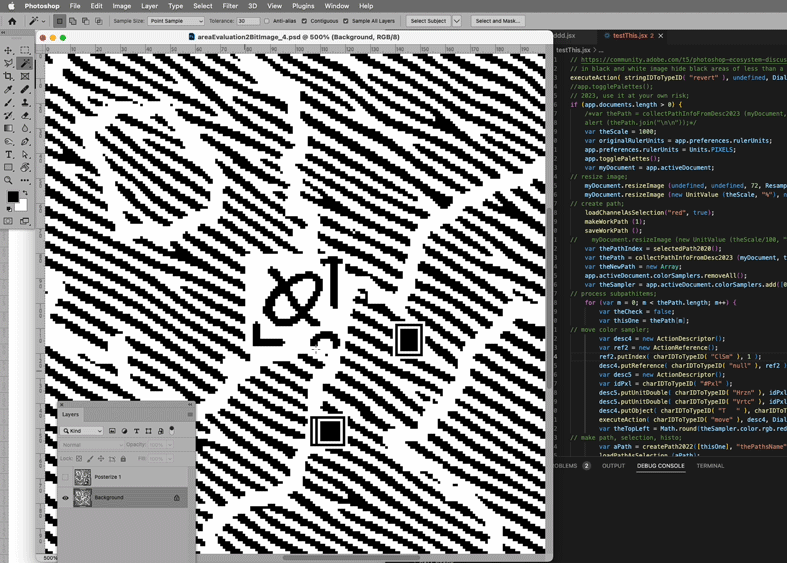This screenshot has height=563, width=787.
Task: Filter for adjustment layers in Layers panel
Action: 124,431
